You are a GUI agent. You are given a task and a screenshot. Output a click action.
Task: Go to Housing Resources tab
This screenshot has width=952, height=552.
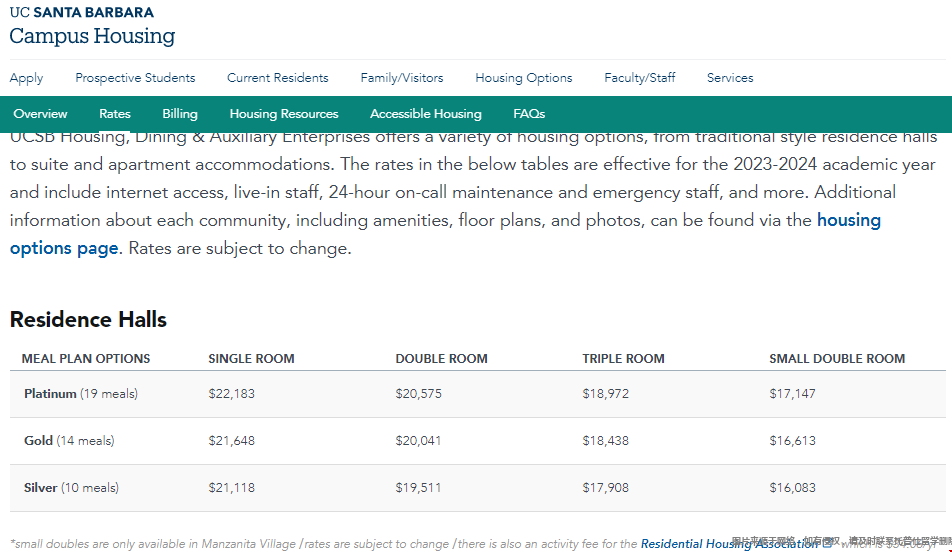pyautogui.click(x=284, y=114)
